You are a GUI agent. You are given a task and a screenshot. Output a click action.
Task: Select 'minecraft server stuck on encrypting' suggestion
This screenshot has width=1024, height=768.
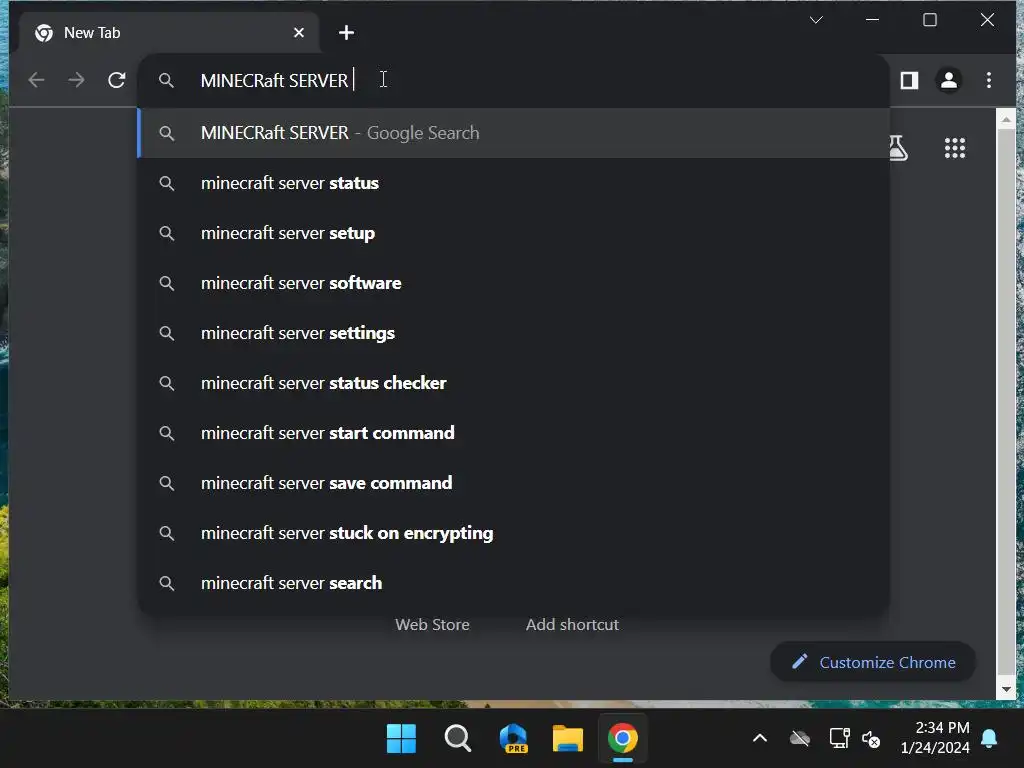[513, 533]
